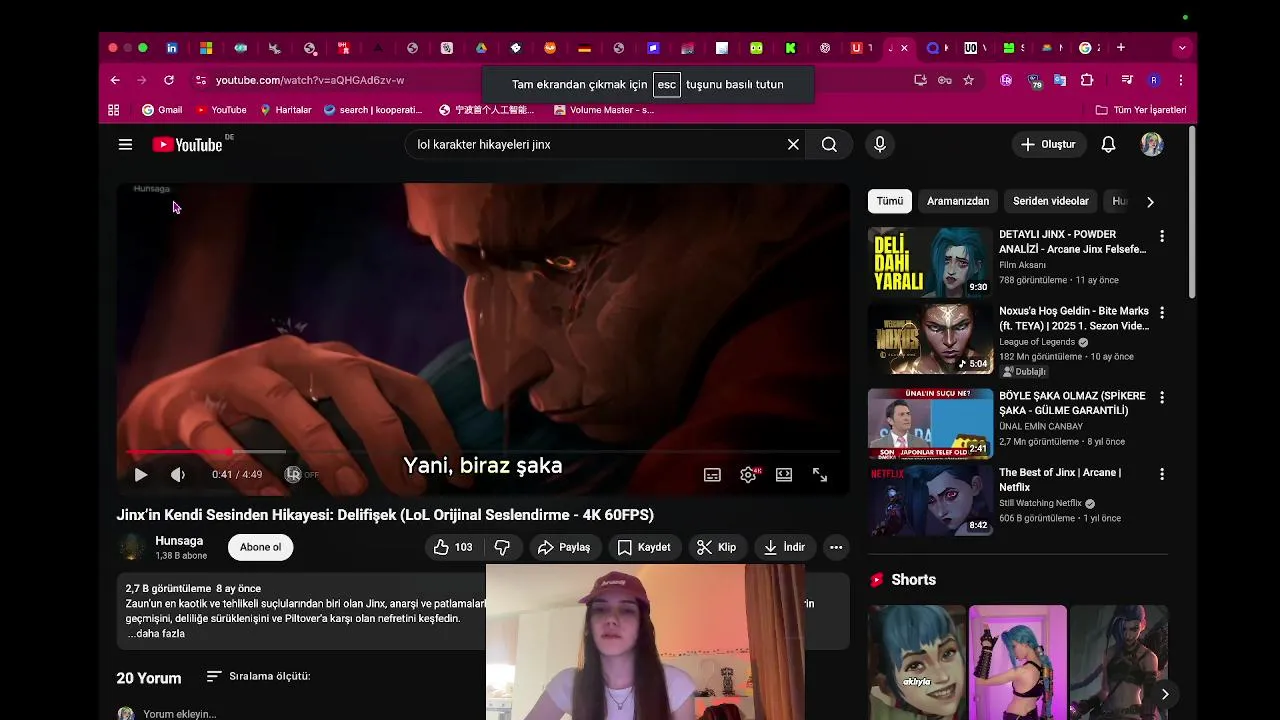
Task: Toggle the LR extension OFF switch in player
Action: [x=301, y=475]
